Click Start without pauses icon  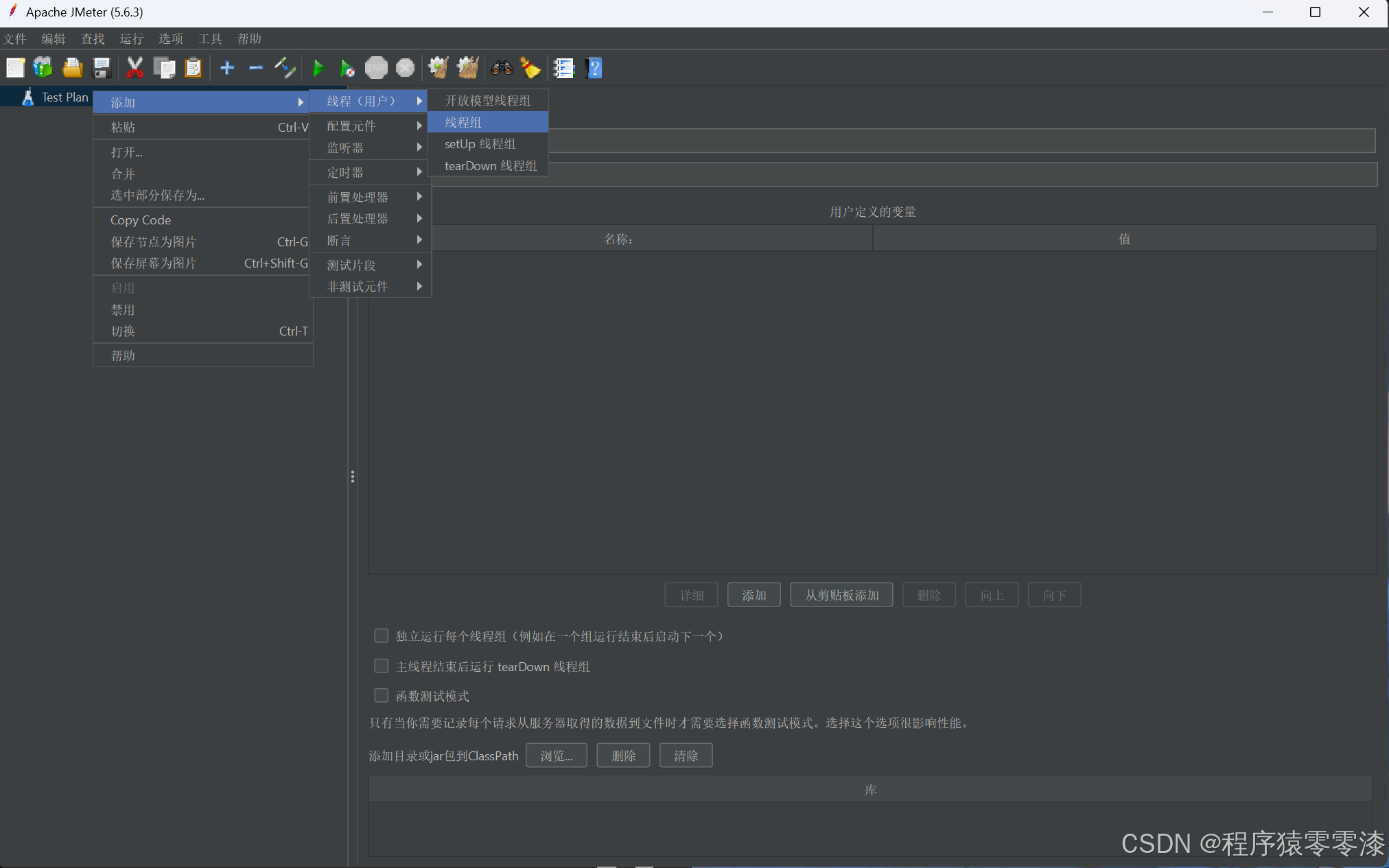coord(347,67)
